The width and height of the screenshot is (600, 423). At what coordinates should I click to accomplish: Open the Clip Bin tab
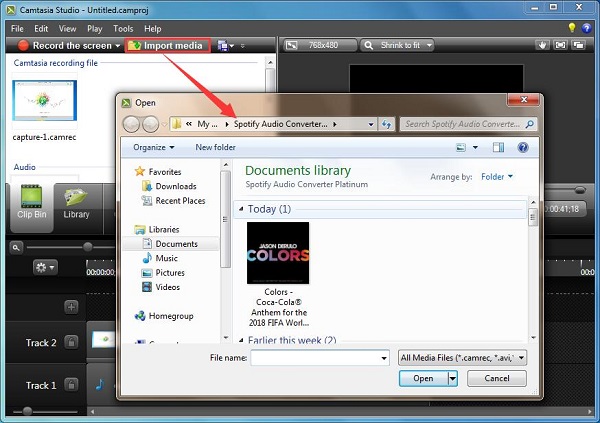tap(32, 207)
